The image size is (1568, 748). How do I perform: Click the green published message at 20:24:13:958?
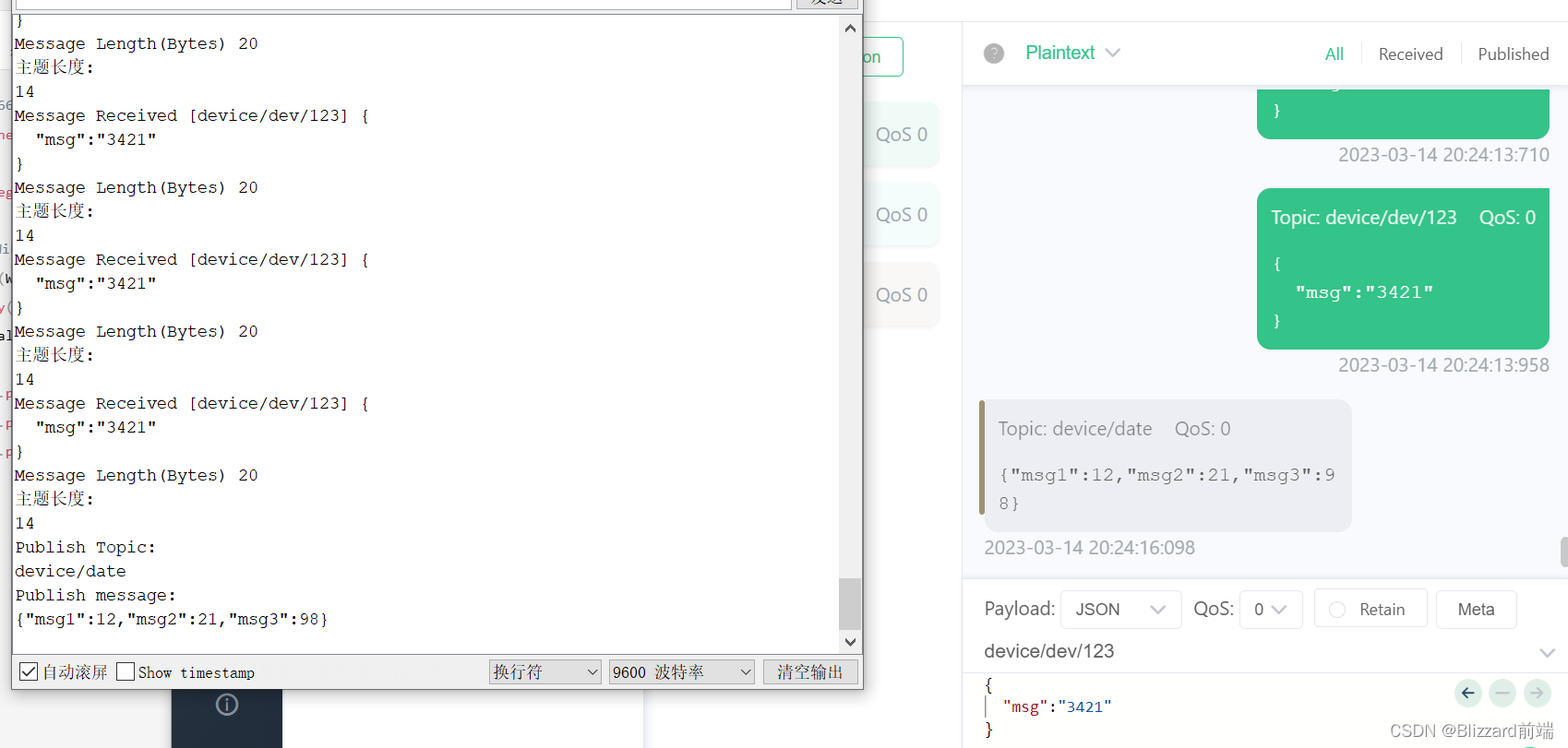click(1403, 268)
